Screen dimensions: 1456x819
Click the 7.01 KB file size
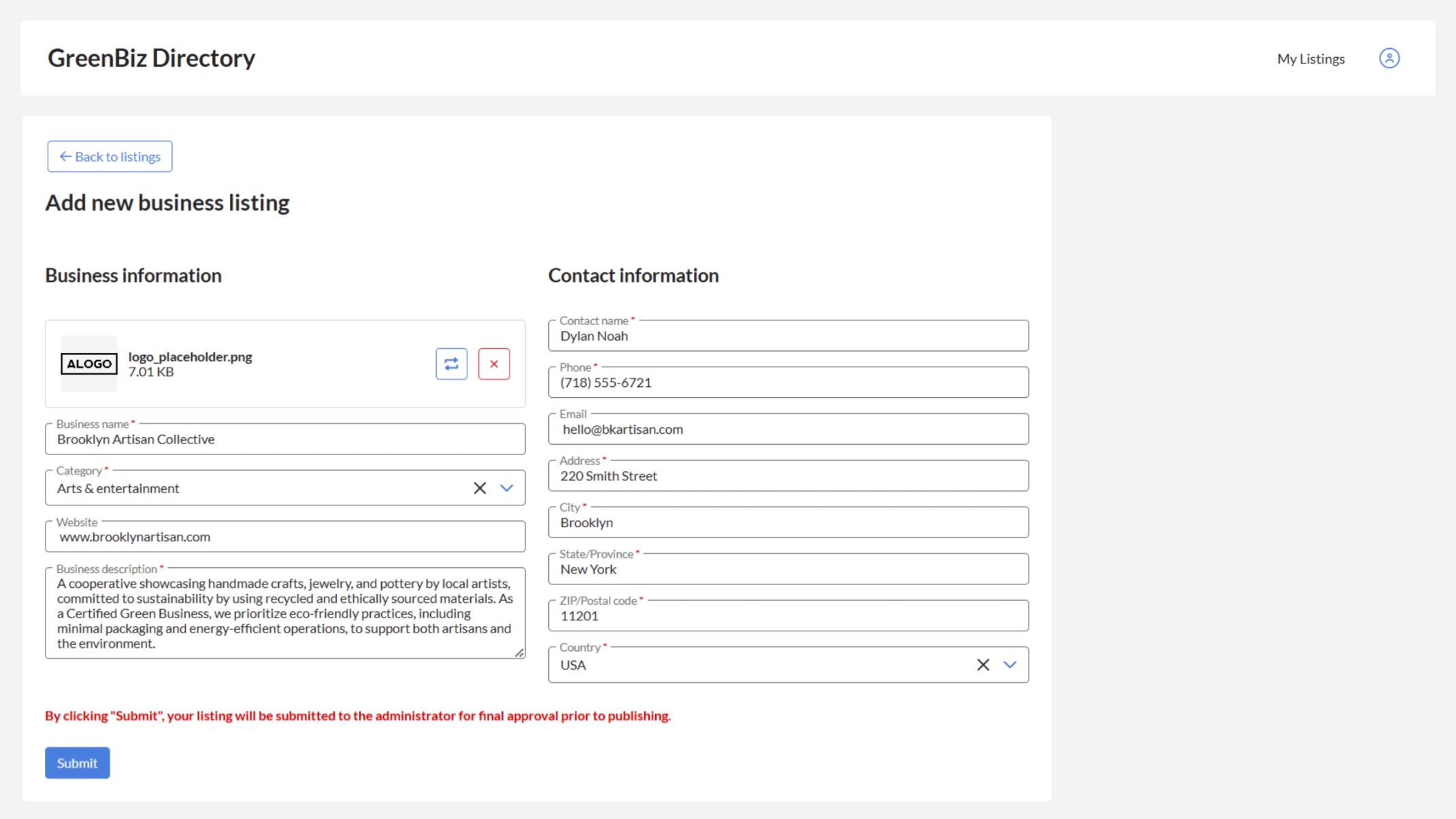[x=151, y=371]
